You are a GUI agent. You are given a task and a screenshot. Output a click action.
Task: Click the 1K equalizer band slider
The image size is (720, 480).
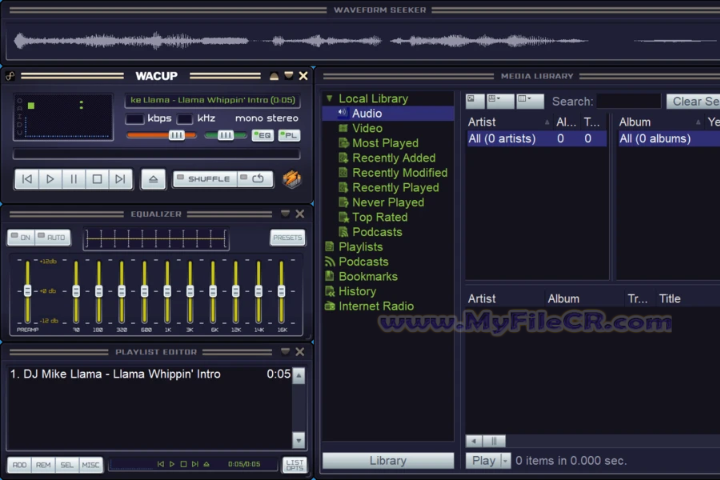click(x=167, y=291)
